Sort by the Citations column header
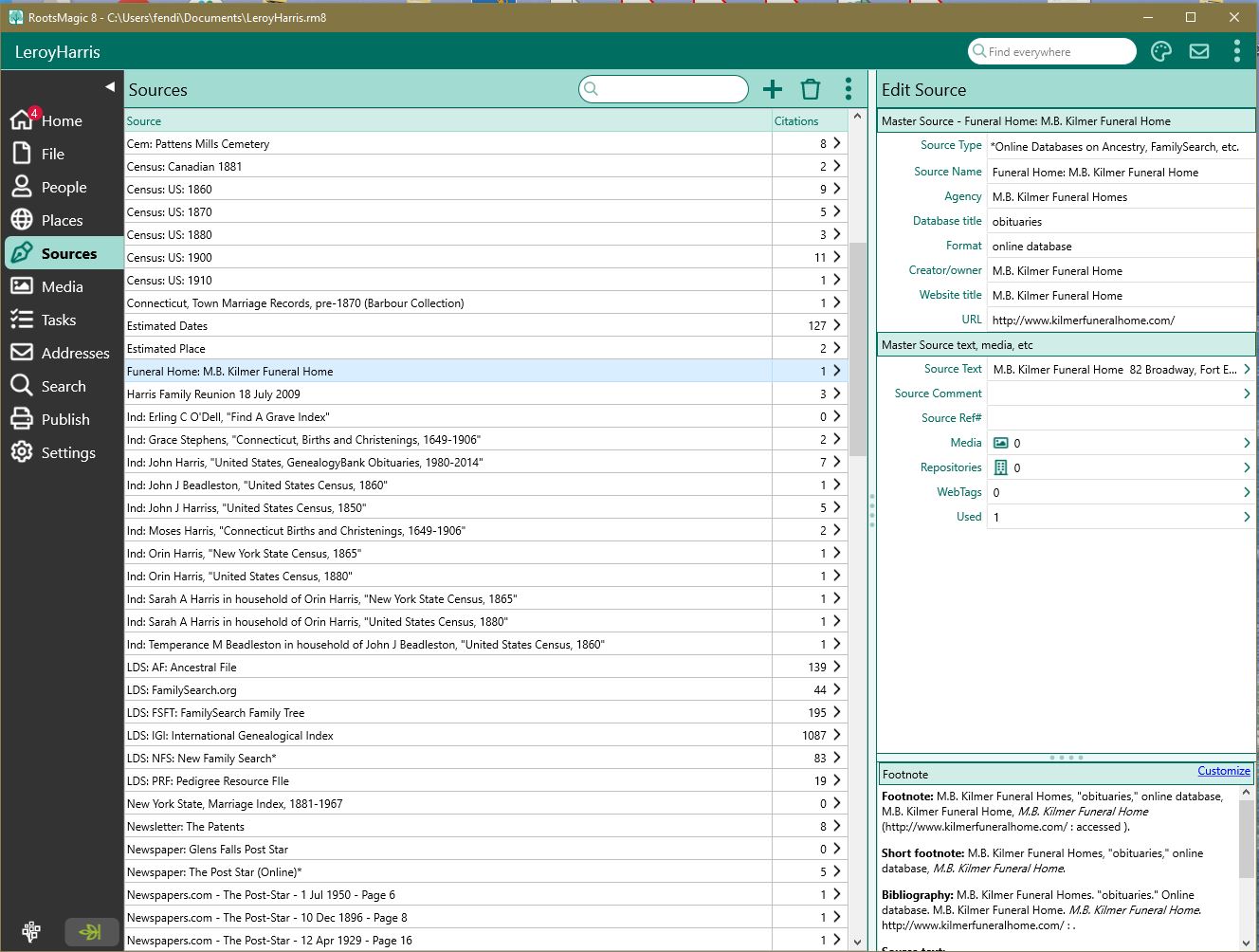This screenshot has height=952, width=1259. tap(810, 121)
